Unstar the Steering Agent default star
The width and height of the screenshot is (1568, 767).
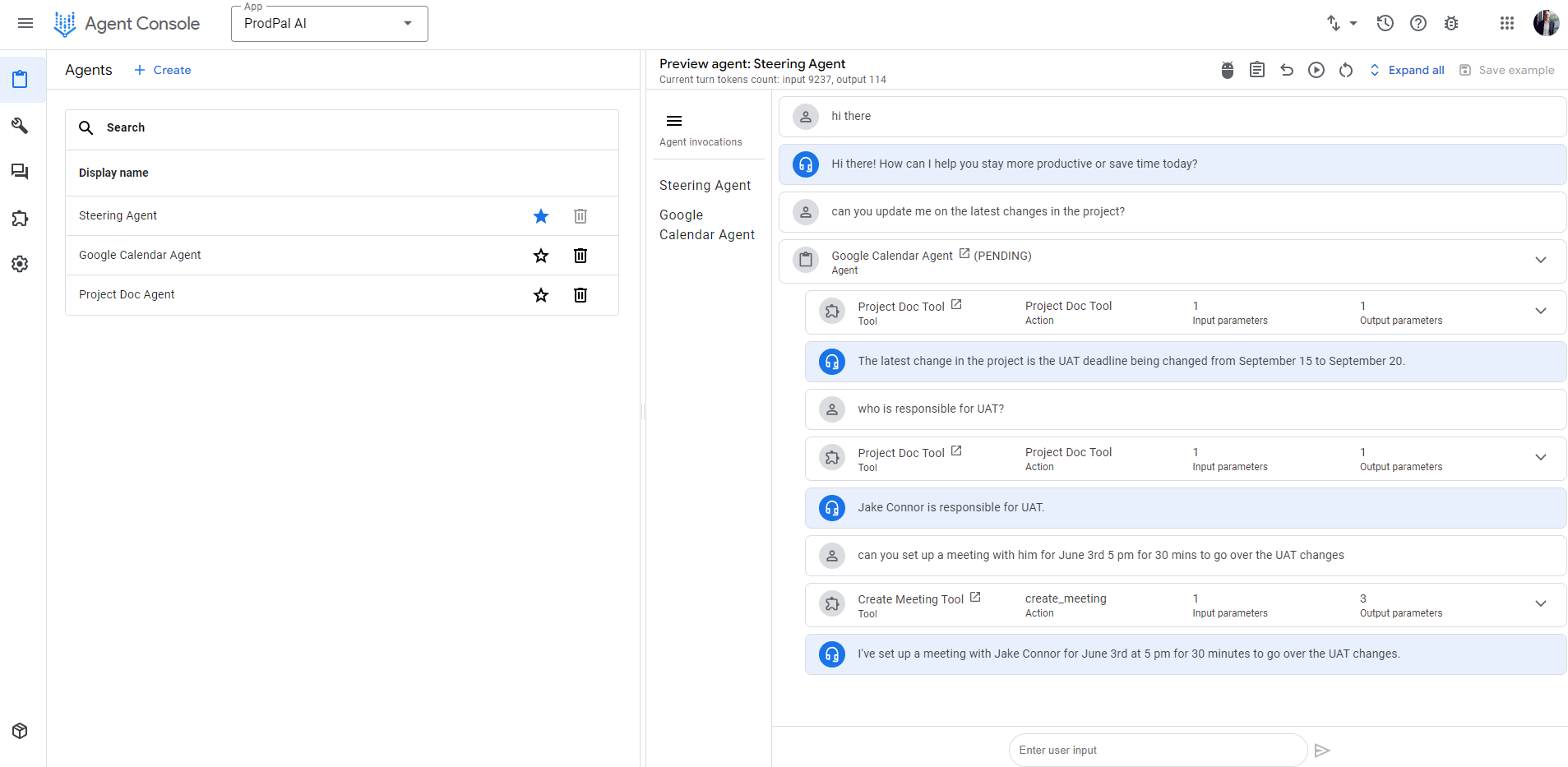[x=541, y=216]
